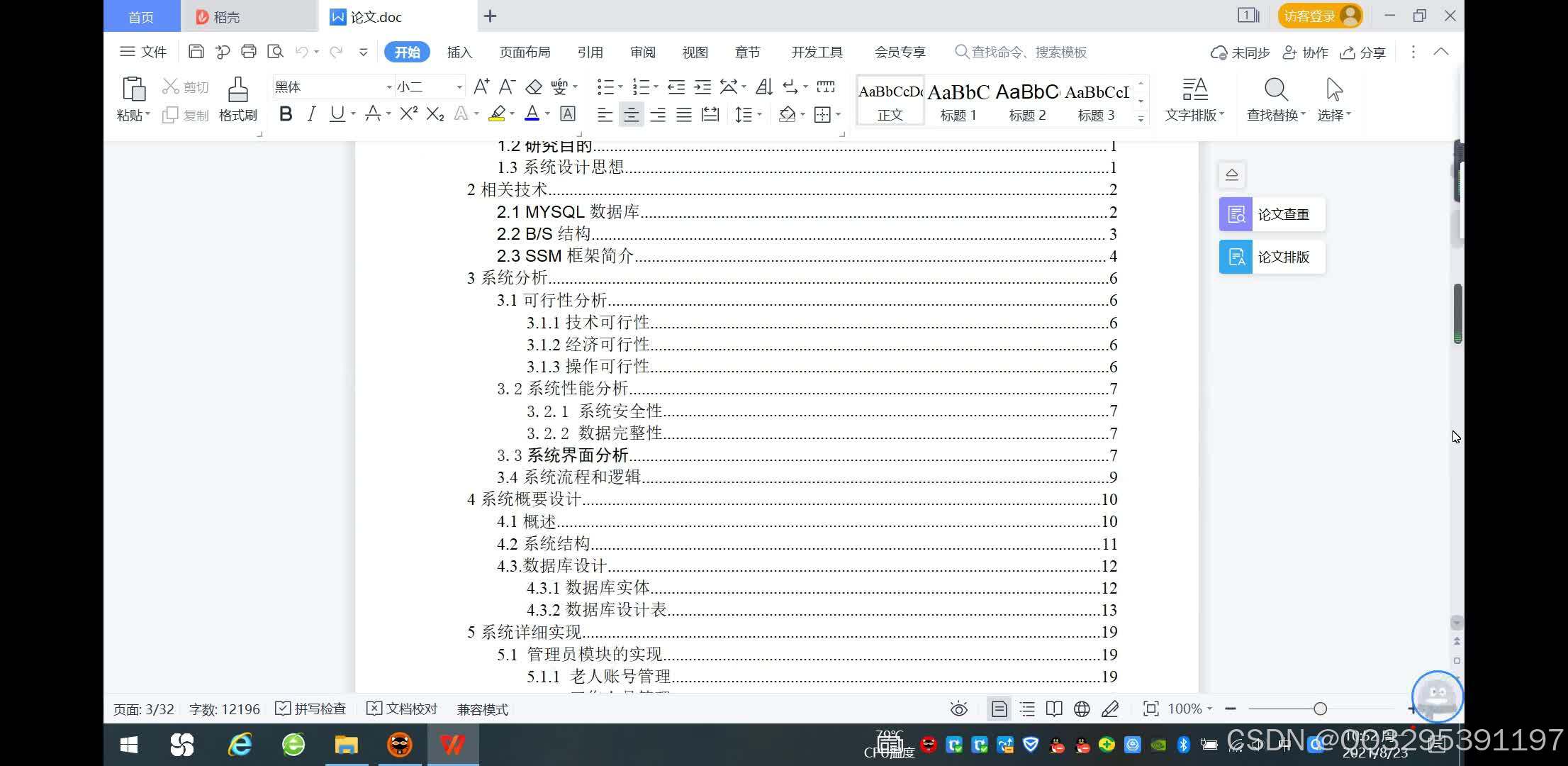
Task: Toggle justify alignment
Action: click(x=684, y=114)
